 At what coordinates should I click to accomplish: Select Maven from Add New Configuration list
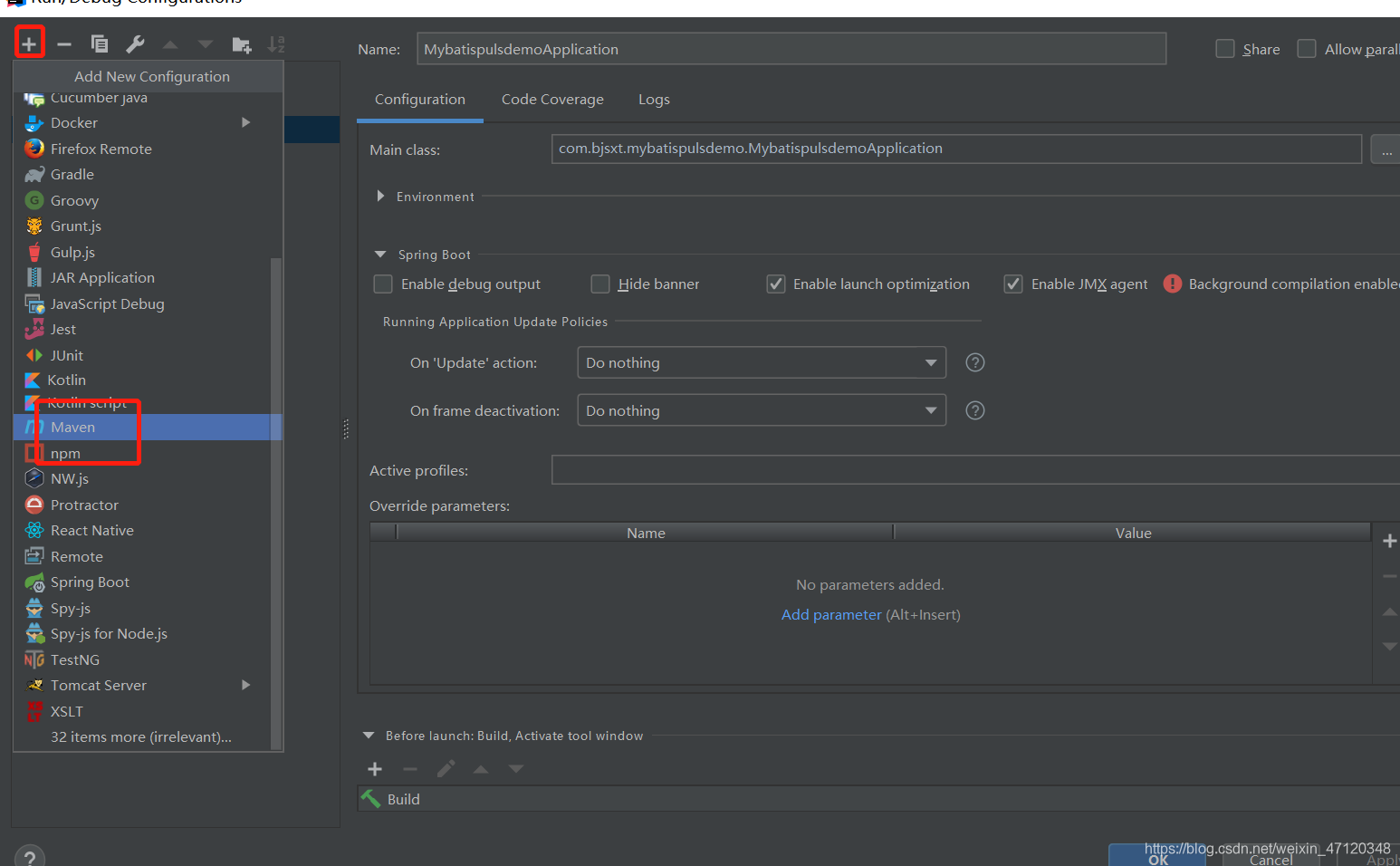pyautogui.click(x=148, y=427)
